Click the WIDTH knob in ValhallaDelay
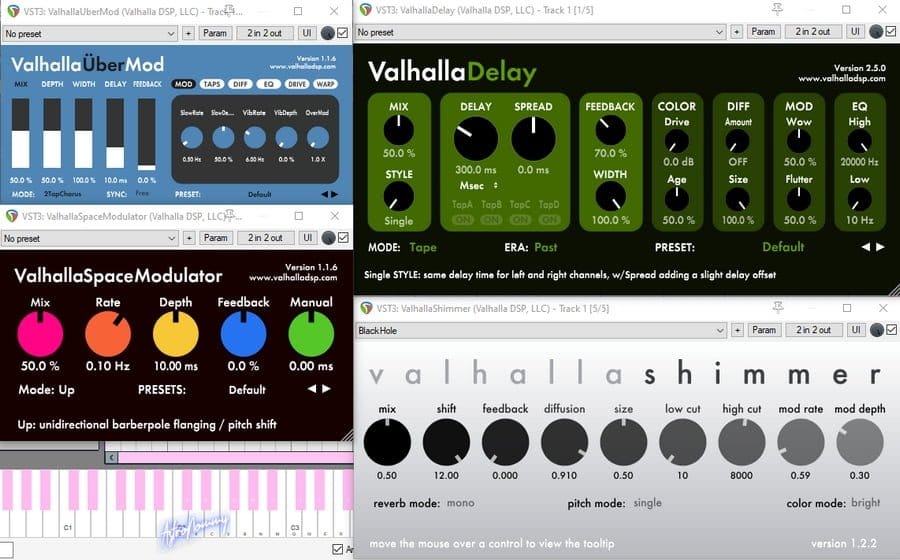 tap(610, 197)
